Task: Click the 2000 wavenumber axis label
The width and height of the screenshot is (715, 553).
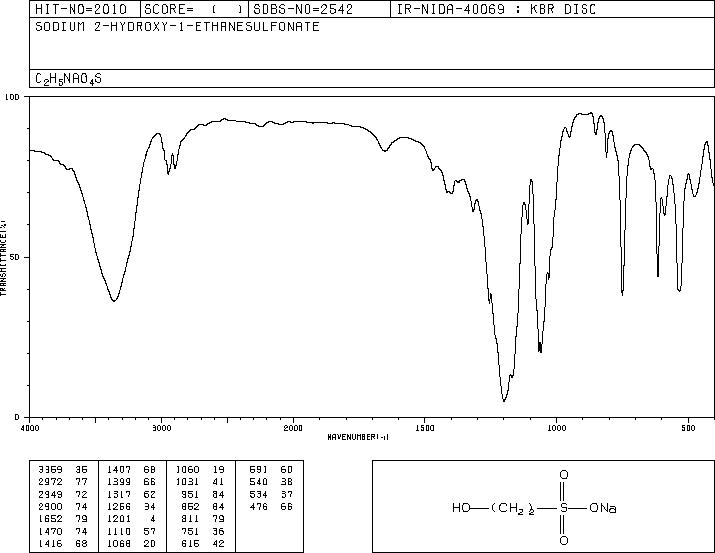Action: pyautogui.click(x=293, y=428)
